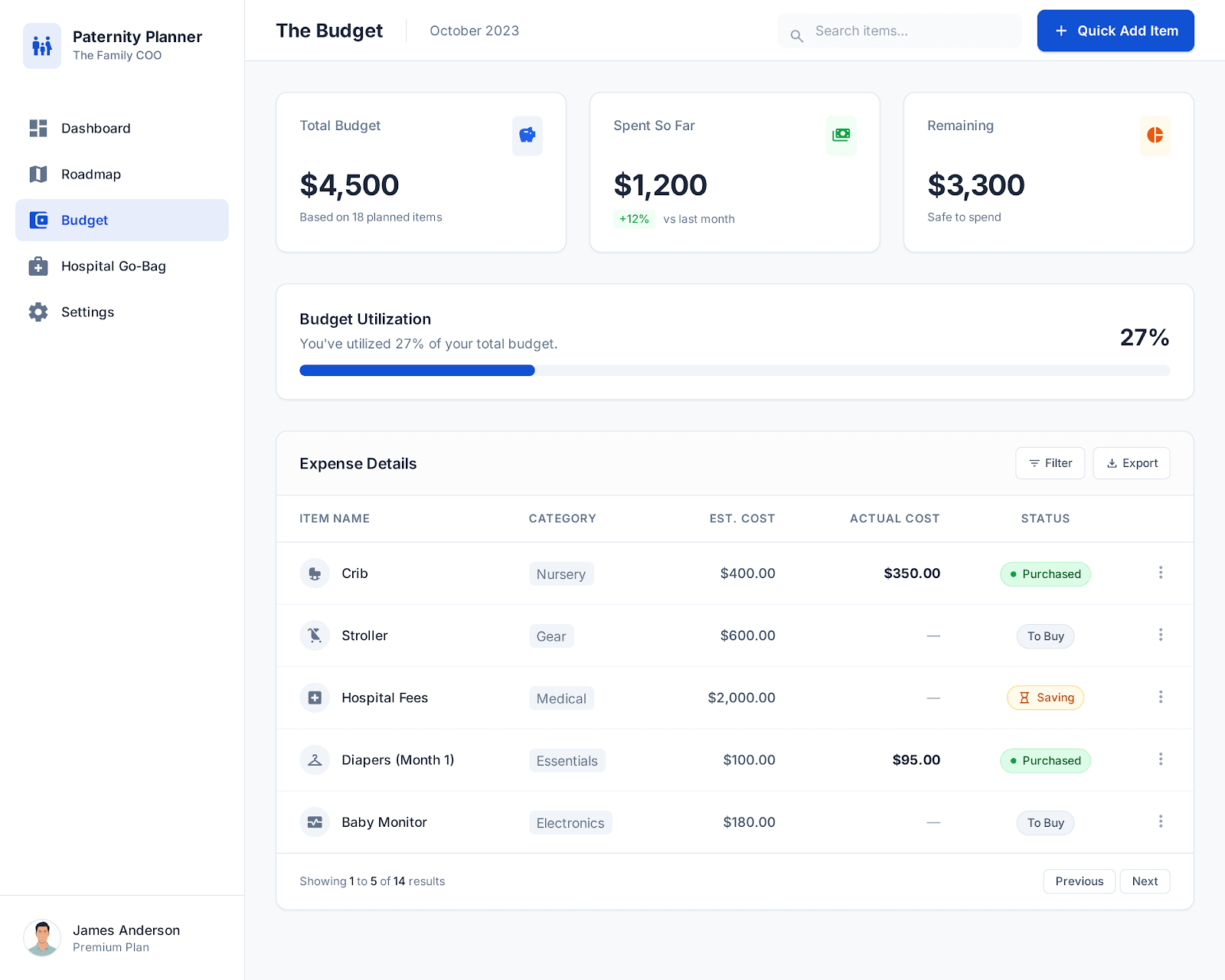Go to Dashboard in the sidebar
Viewport: 1225px width, 980px height.
pyautogui.click(x=96, y=129)
